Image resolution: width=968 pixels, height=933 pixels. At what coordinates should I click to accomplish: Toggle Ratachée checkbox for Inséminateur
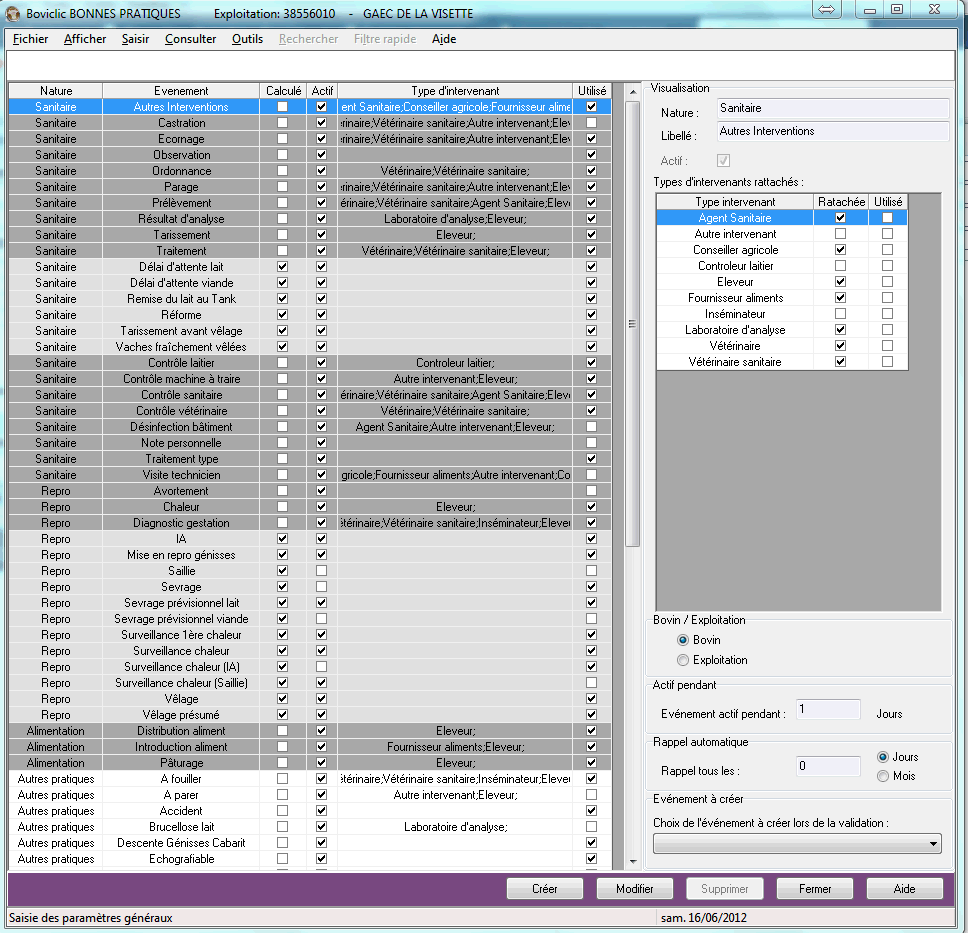pos(840,314)
